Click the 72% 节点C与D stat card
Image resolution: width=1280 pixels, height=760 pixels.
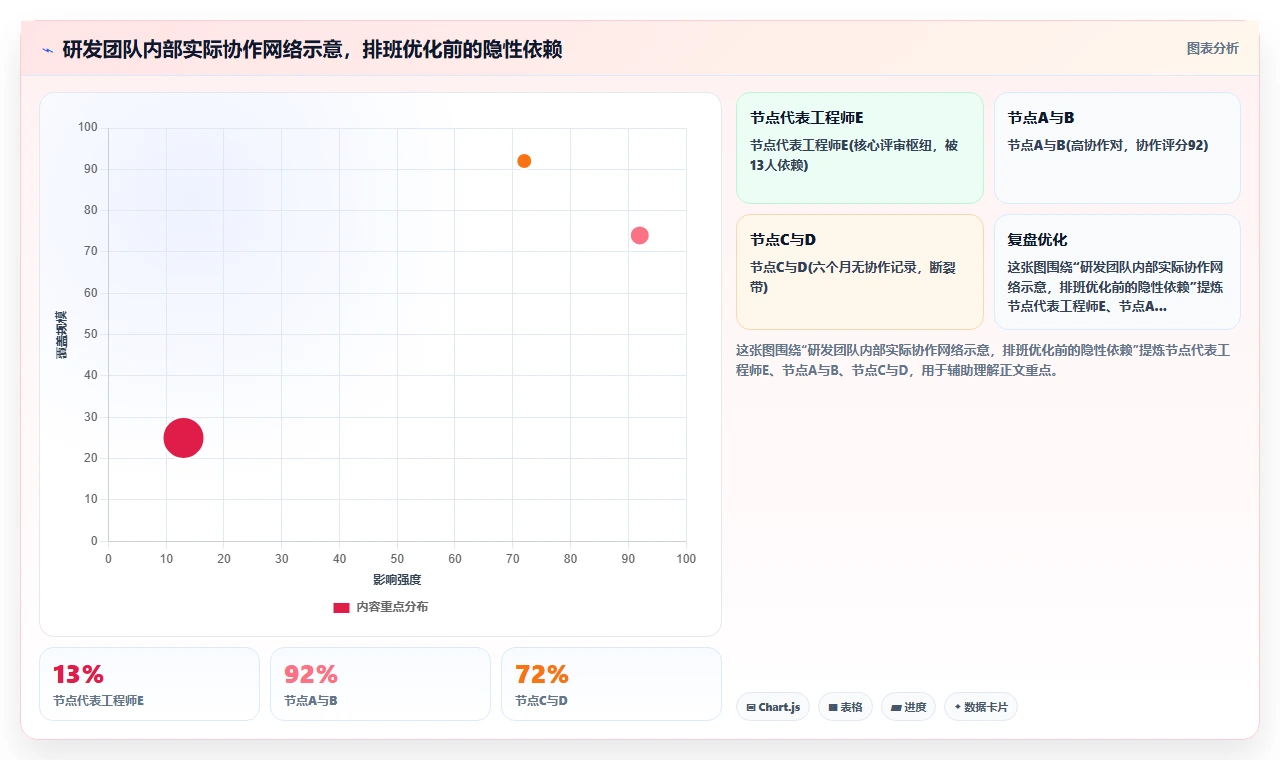(x=611, y=684)
